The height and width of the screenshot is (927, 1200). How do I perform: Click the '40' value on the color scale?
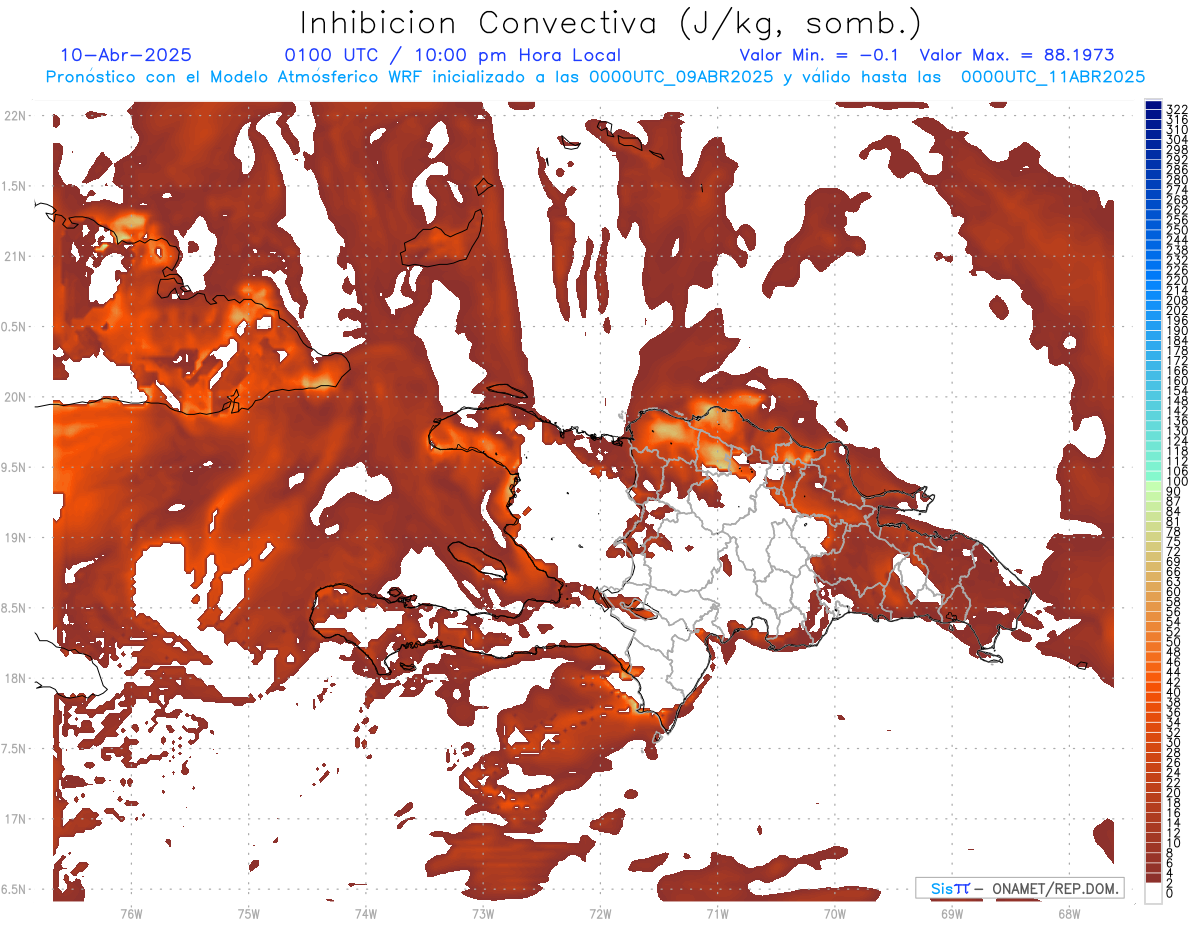(1173, 692)
